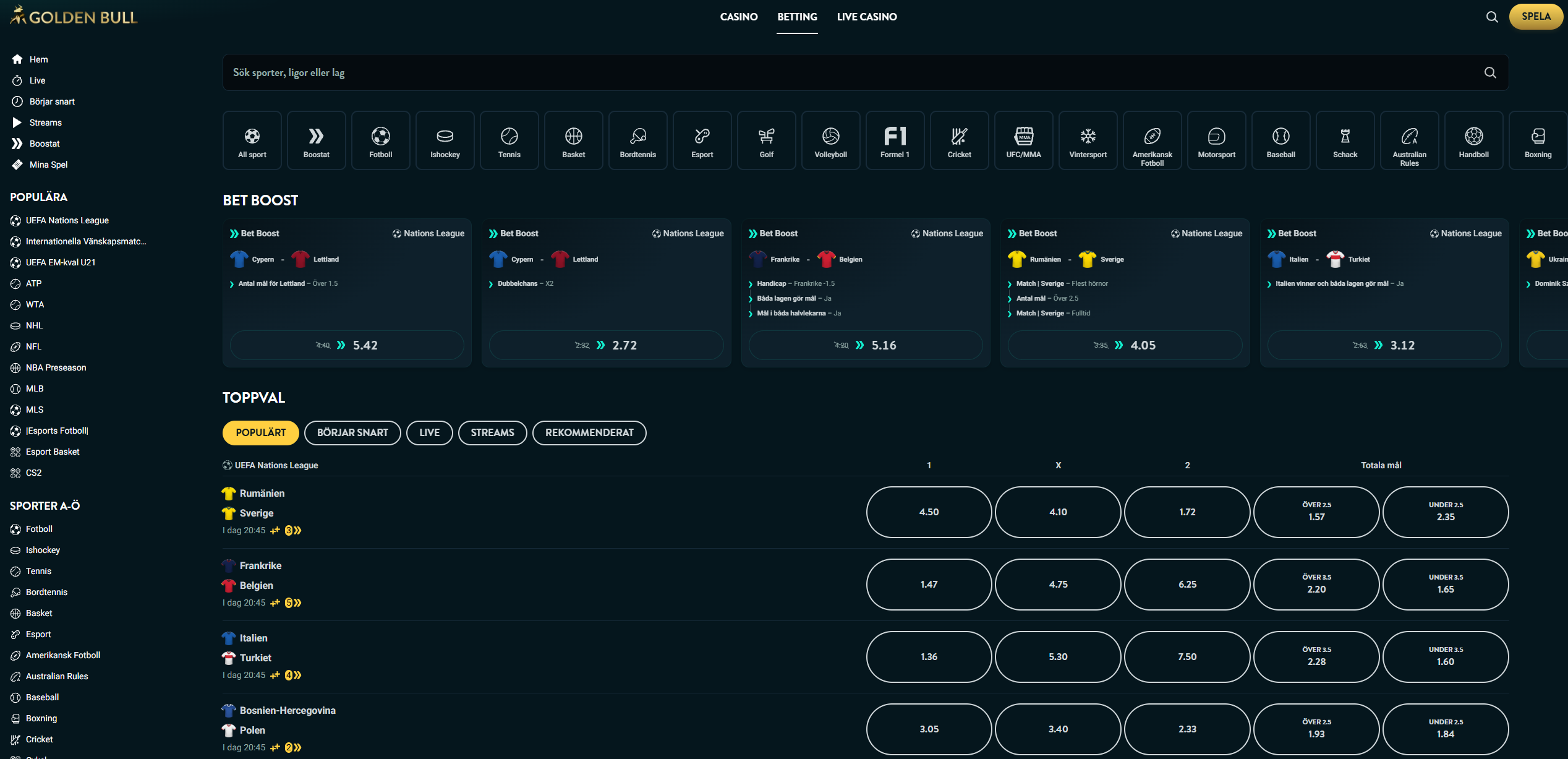Switch Toppval filter to Rekommenderat
1568x759 pixels.
pyautogui.click(x=589, y=433)
